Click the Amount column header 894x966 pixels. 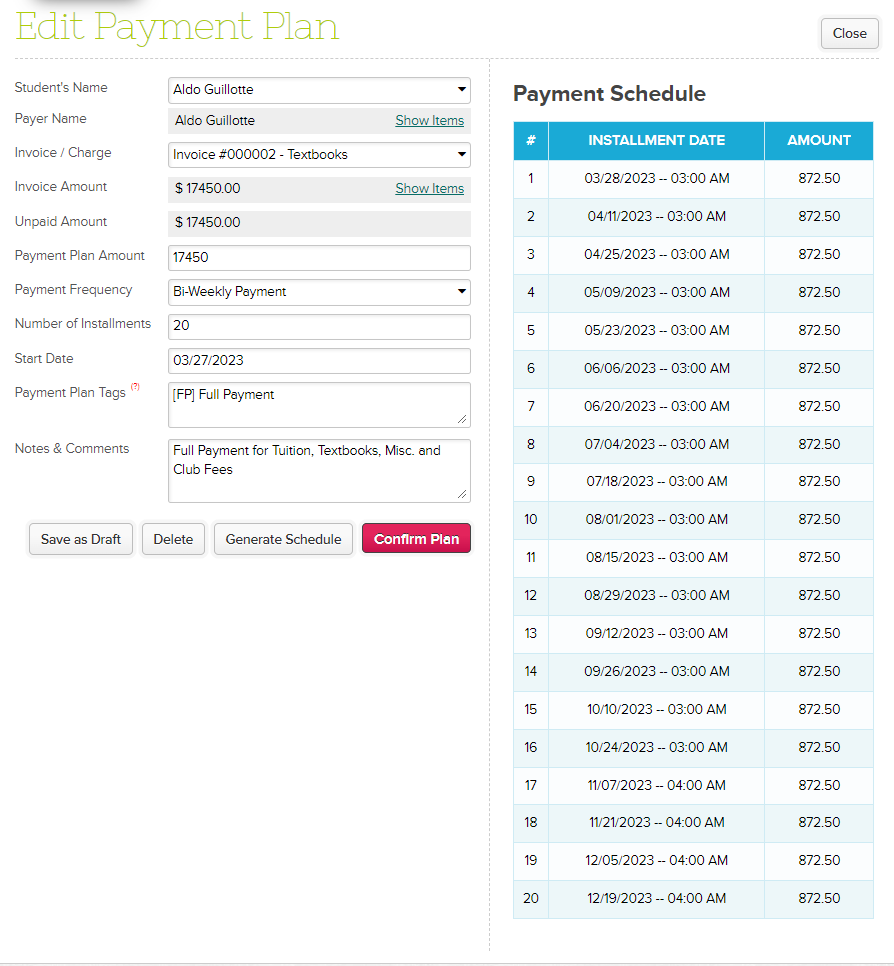tap(818, 141)
